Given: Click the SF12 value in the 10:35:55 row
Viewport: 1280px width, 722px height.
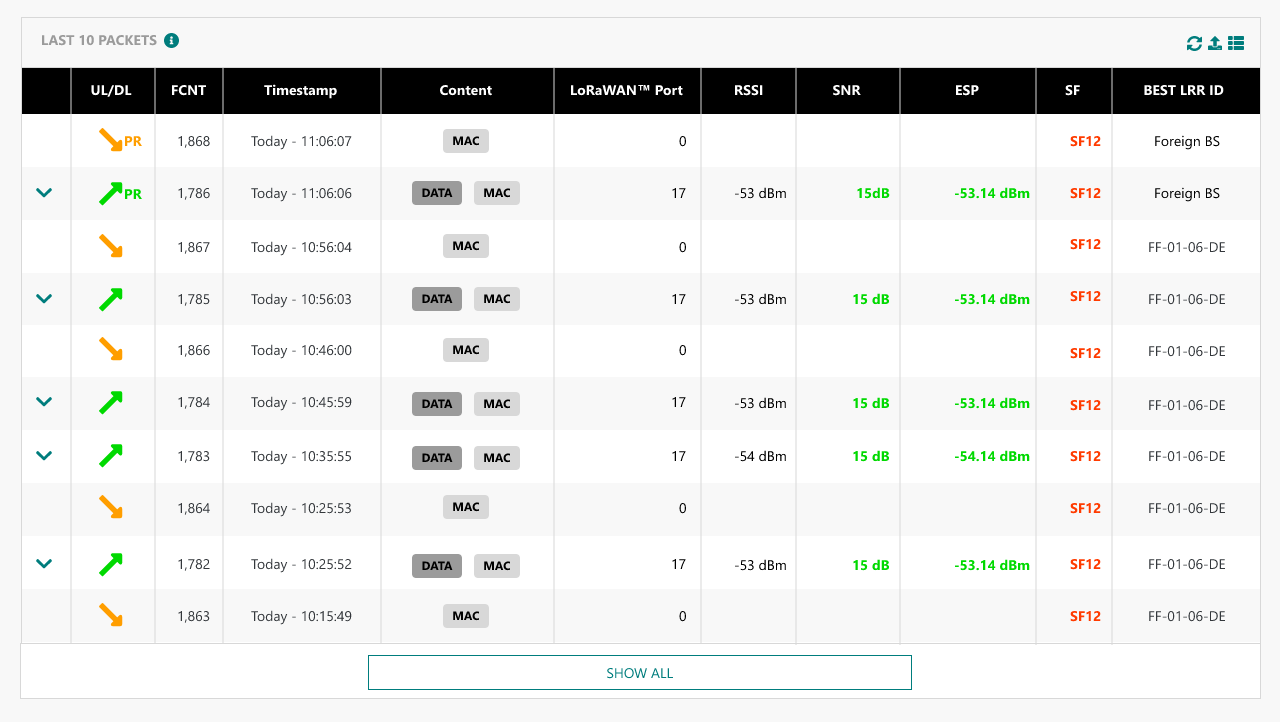Looking at the screenshot, I should 1085,456.
